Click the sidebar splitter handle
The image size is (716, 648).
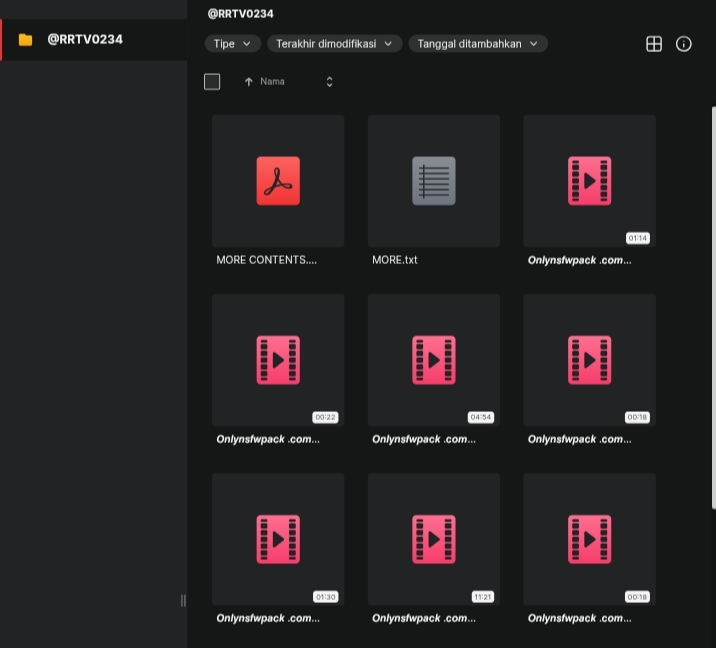pyautogui.click(x=183, y=601)
